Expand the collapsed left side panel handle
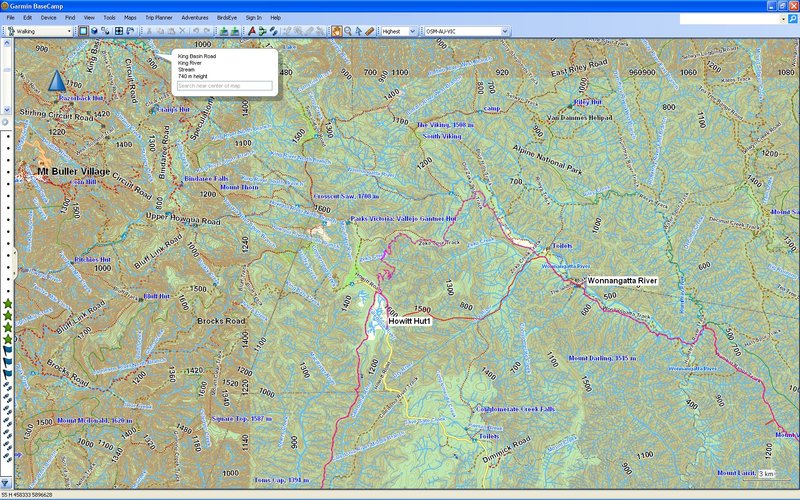 pyautogui.click(x=14, y=264)
